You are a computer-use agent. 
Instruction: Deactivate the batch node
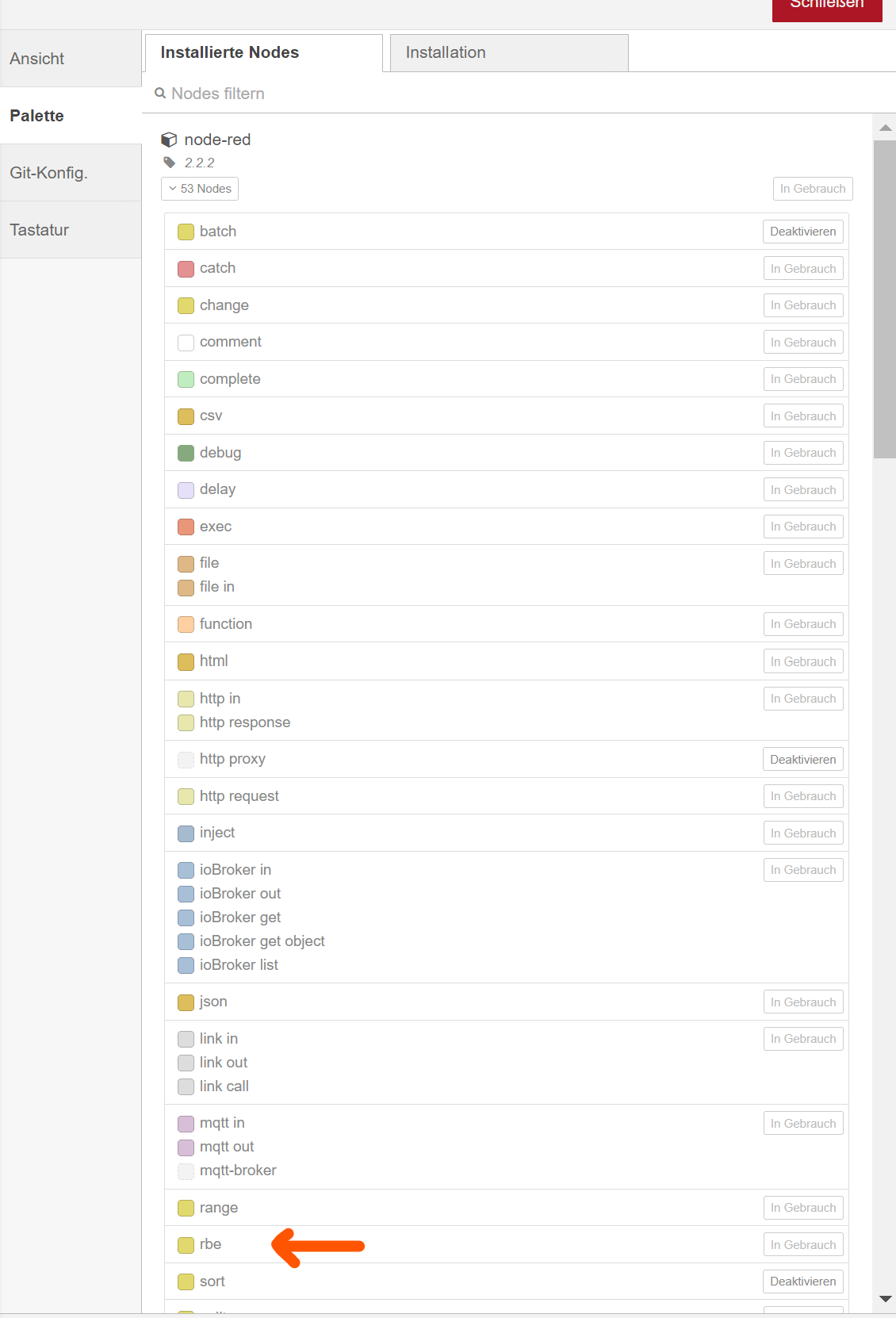coord(802,232)
